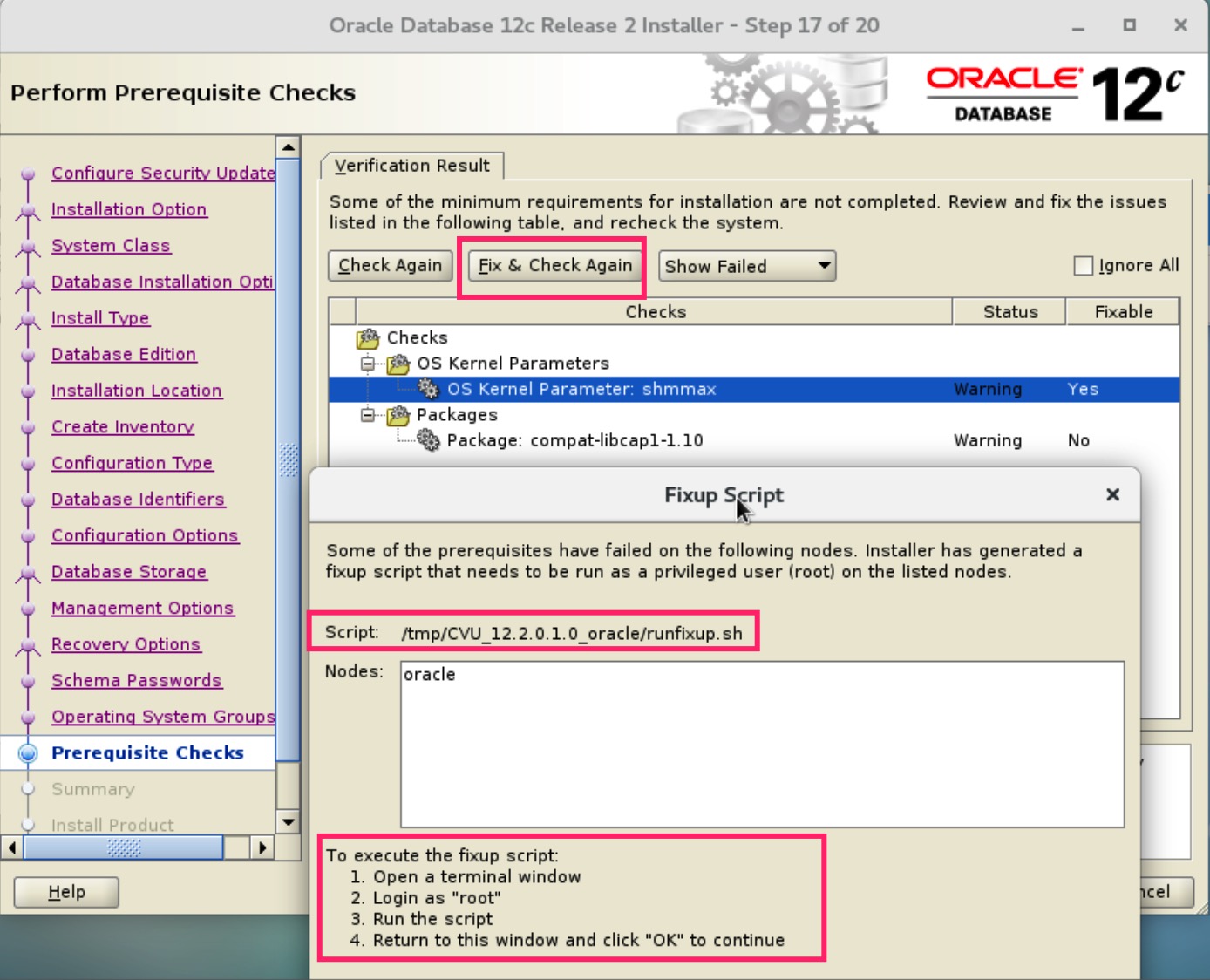Open the Management Options step
1210x980 pixels.
[x=143, y=608]
